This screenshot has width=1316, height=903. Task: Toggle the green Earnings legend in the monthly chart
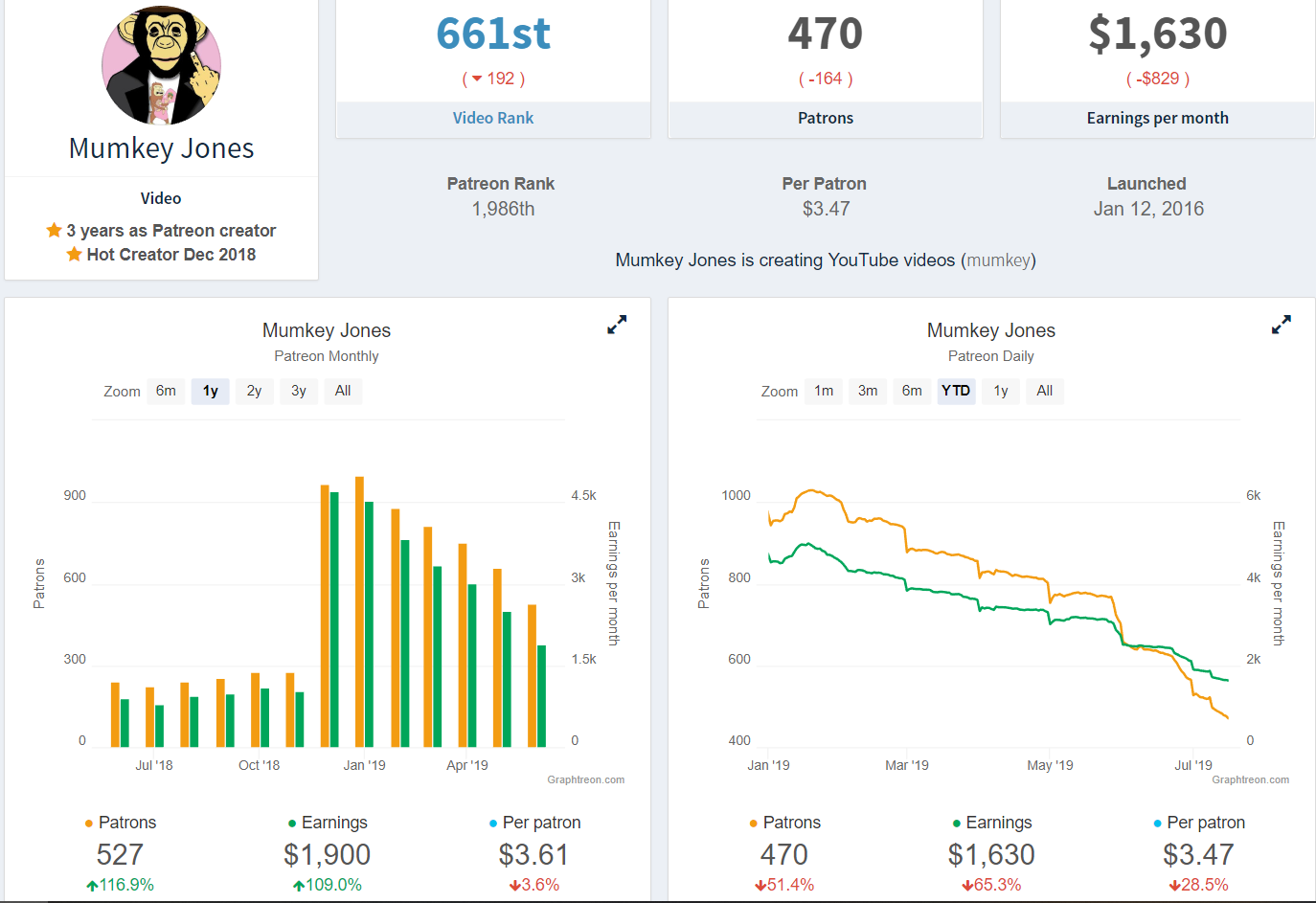click(x=328, y=823)
